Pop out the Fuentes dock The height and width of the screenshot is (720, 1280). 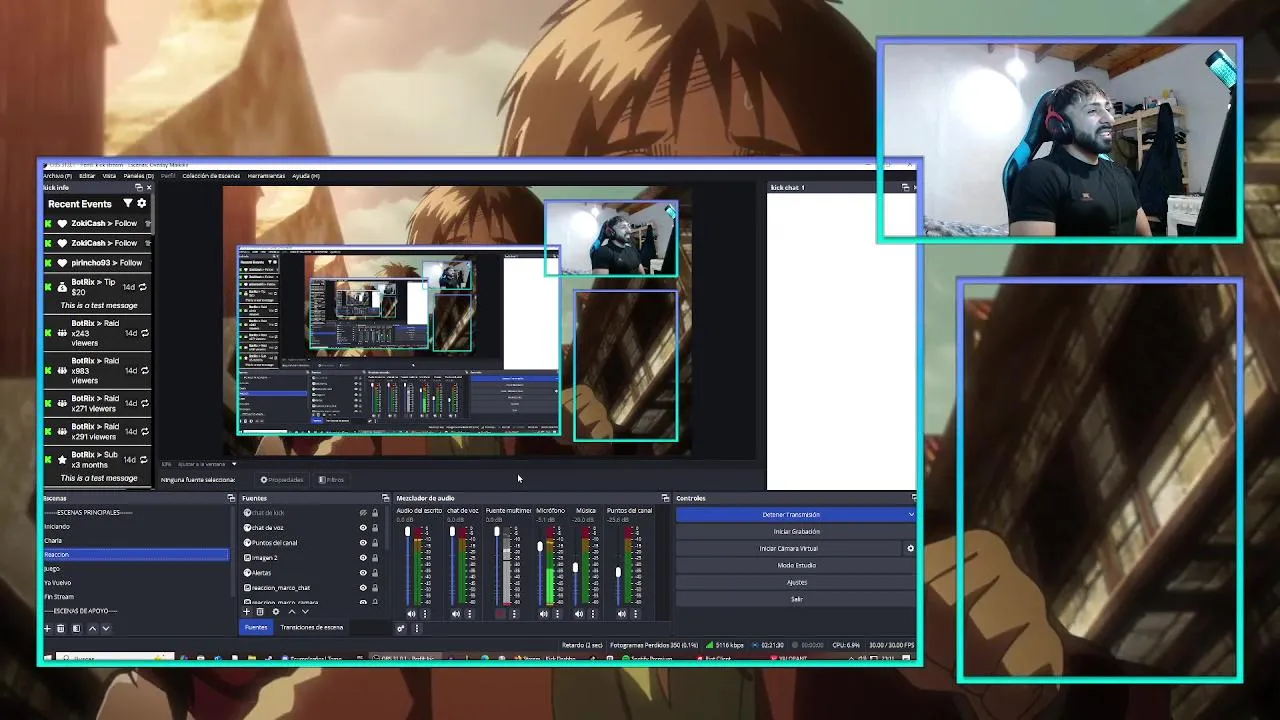385,498
